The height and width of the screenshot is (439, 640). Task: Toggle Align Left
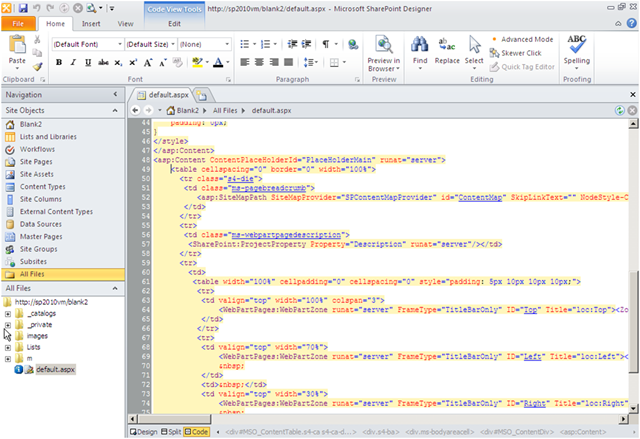244,62
